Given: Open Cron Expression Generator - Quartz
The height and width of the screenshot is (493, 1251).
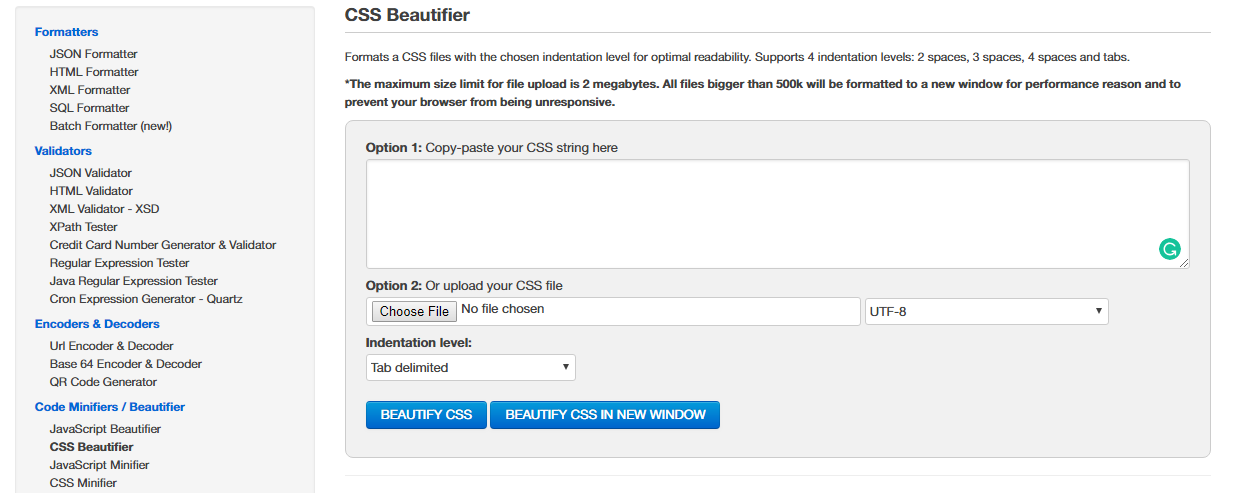Looking at the screenshot, I should point(146,299).
